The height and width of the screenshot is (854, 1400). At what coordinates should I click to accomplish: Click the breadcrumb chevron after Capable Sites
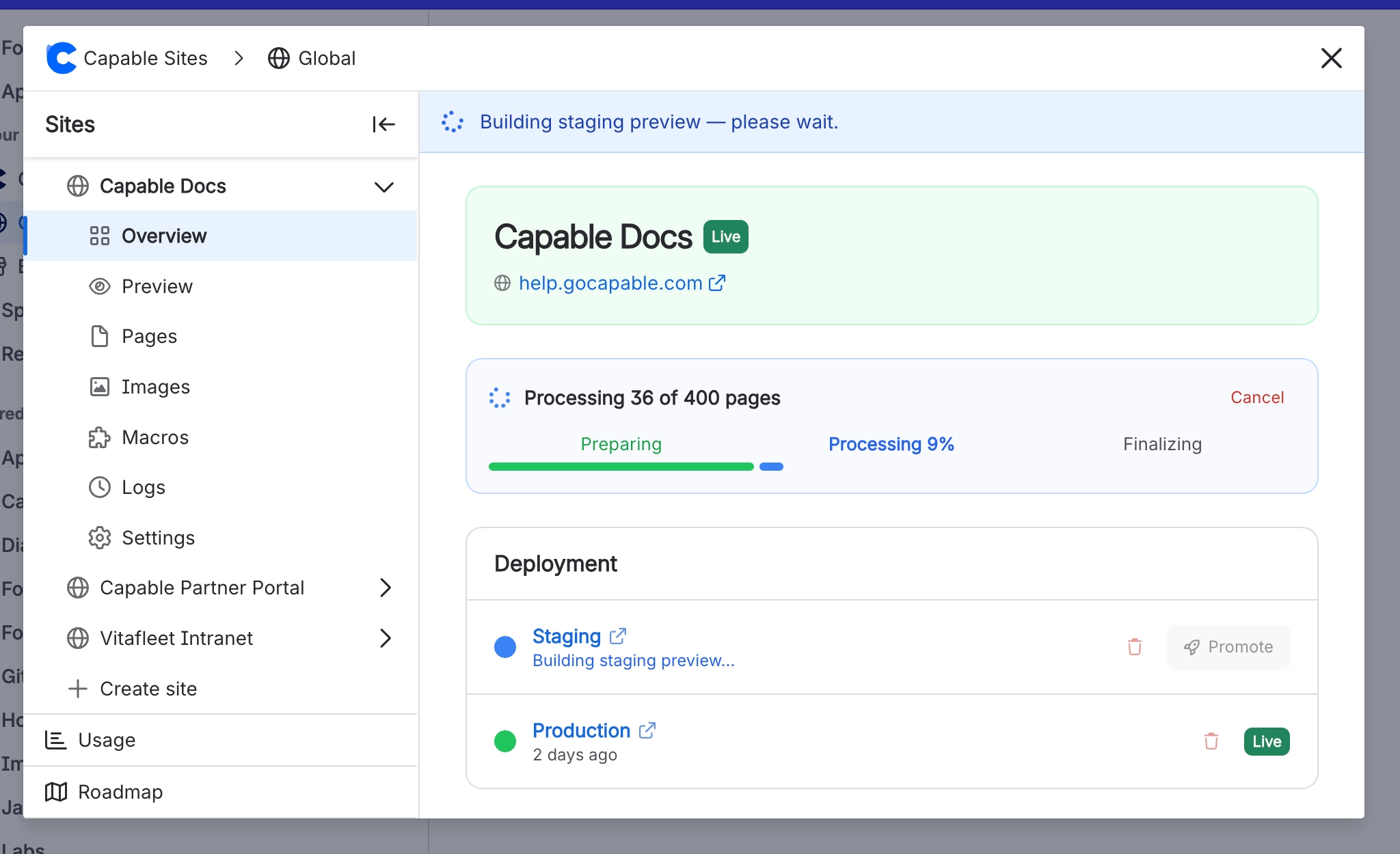tap(239, 58)
